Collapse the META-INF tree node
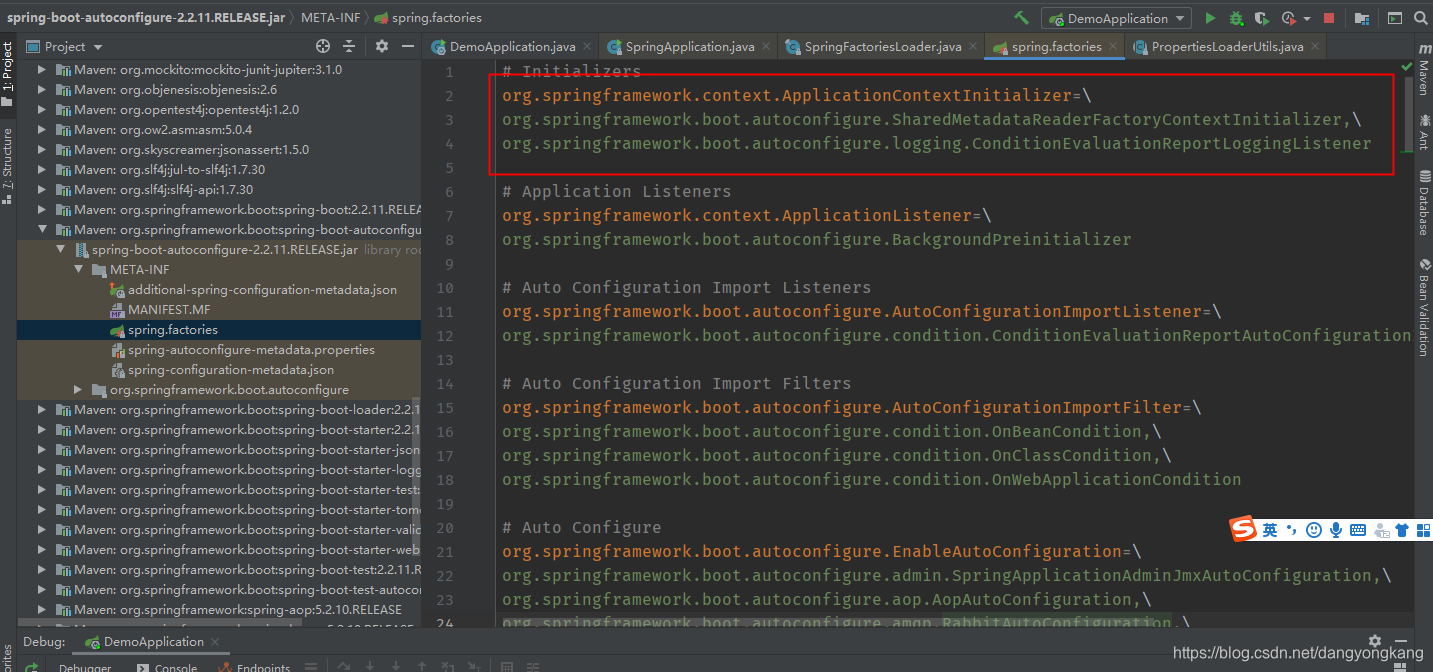 [78, 269]
